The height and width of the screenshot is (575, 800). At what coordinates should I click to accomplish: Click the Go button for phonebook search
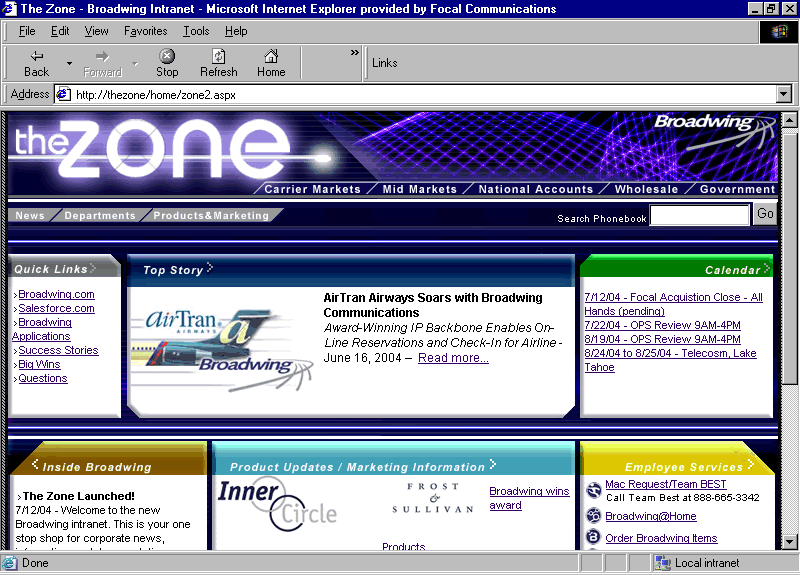[765, 214]
